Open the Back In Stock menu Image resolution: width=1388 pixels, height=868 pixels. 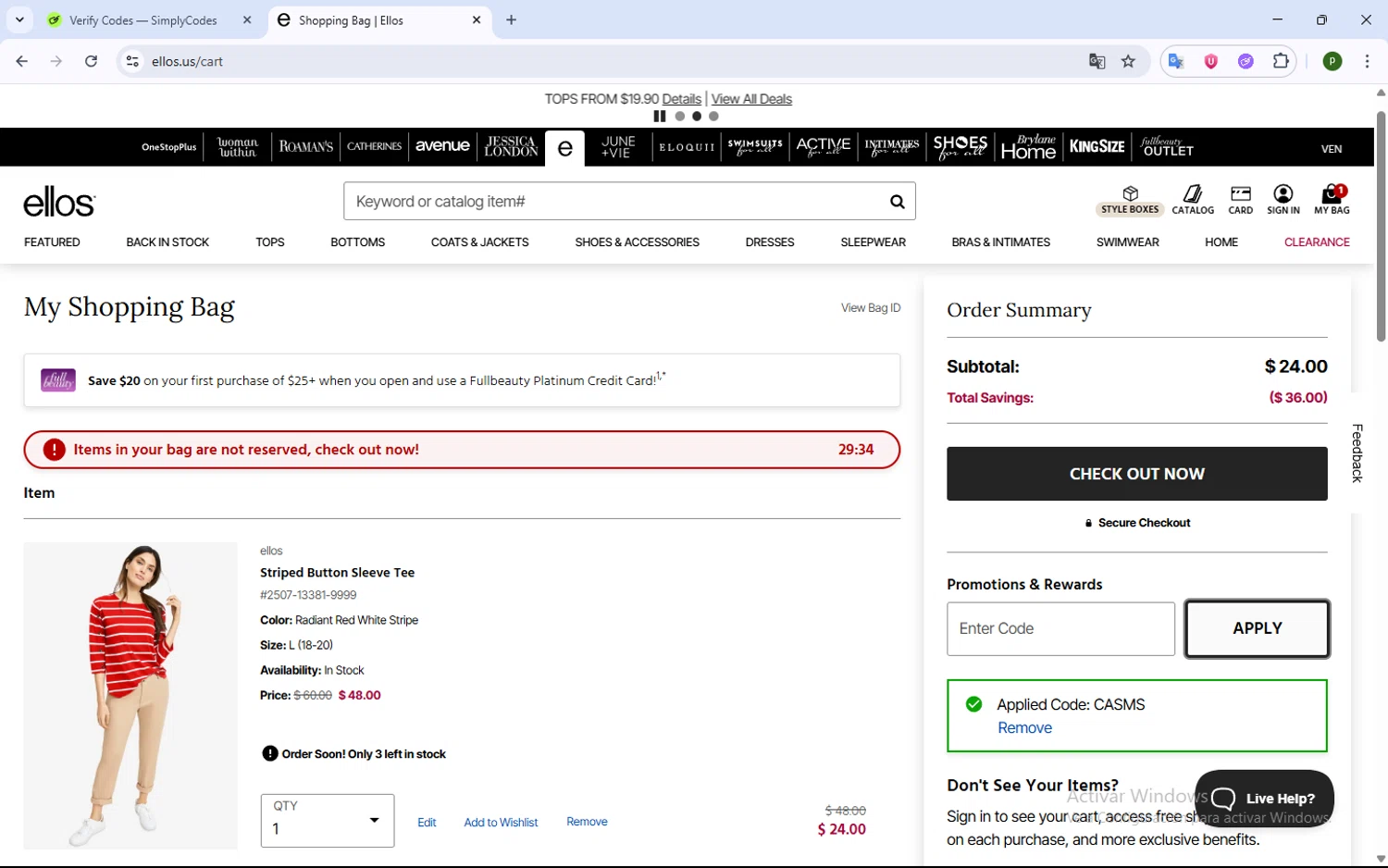pos(167,242)
